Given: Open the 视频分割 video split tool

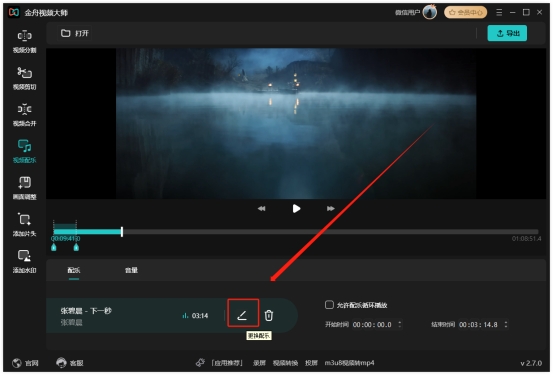Looking at the screenshot, I should point(24,41).
